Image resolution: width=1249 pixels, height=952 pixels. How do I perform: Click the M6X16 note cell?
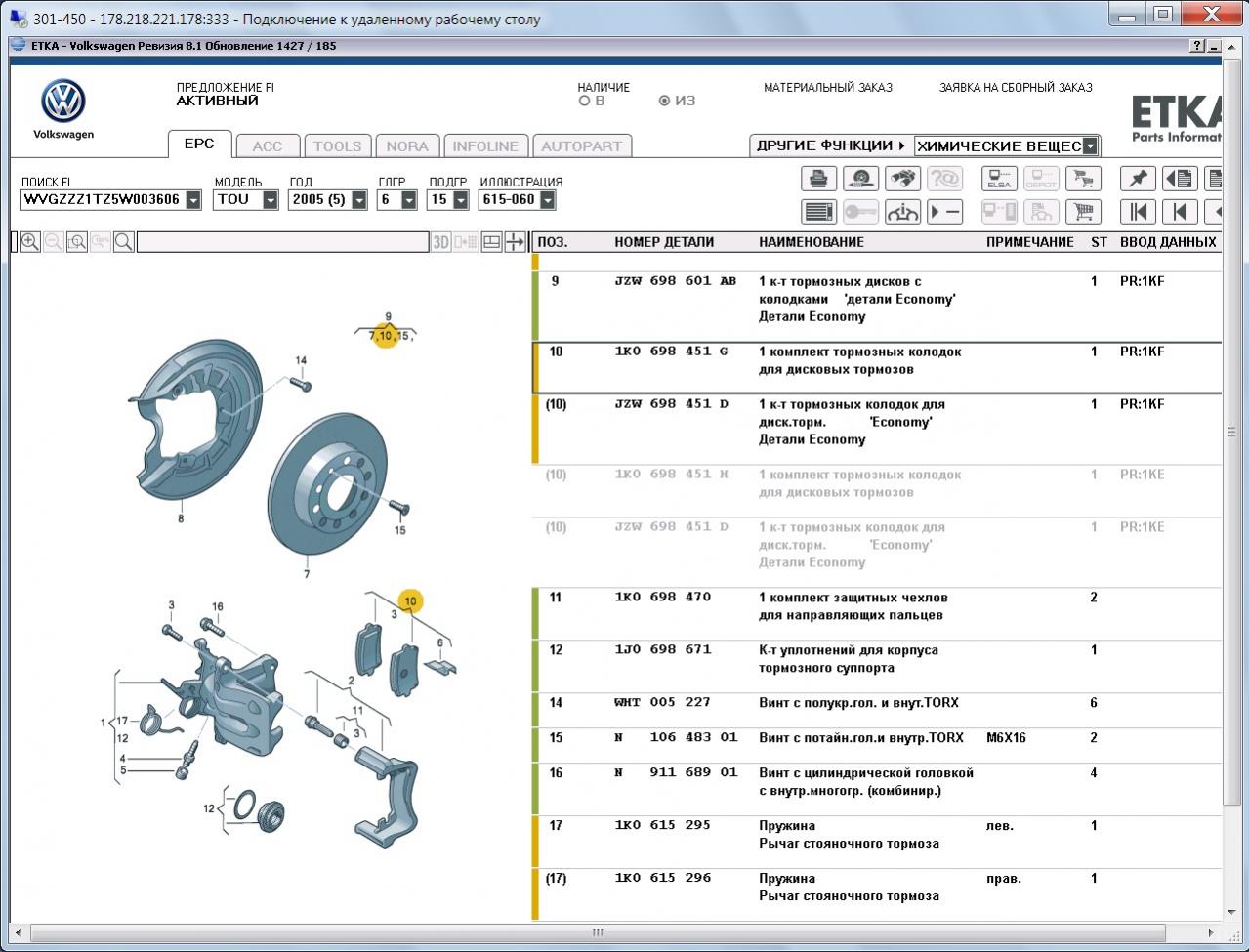click(1006, 738)
